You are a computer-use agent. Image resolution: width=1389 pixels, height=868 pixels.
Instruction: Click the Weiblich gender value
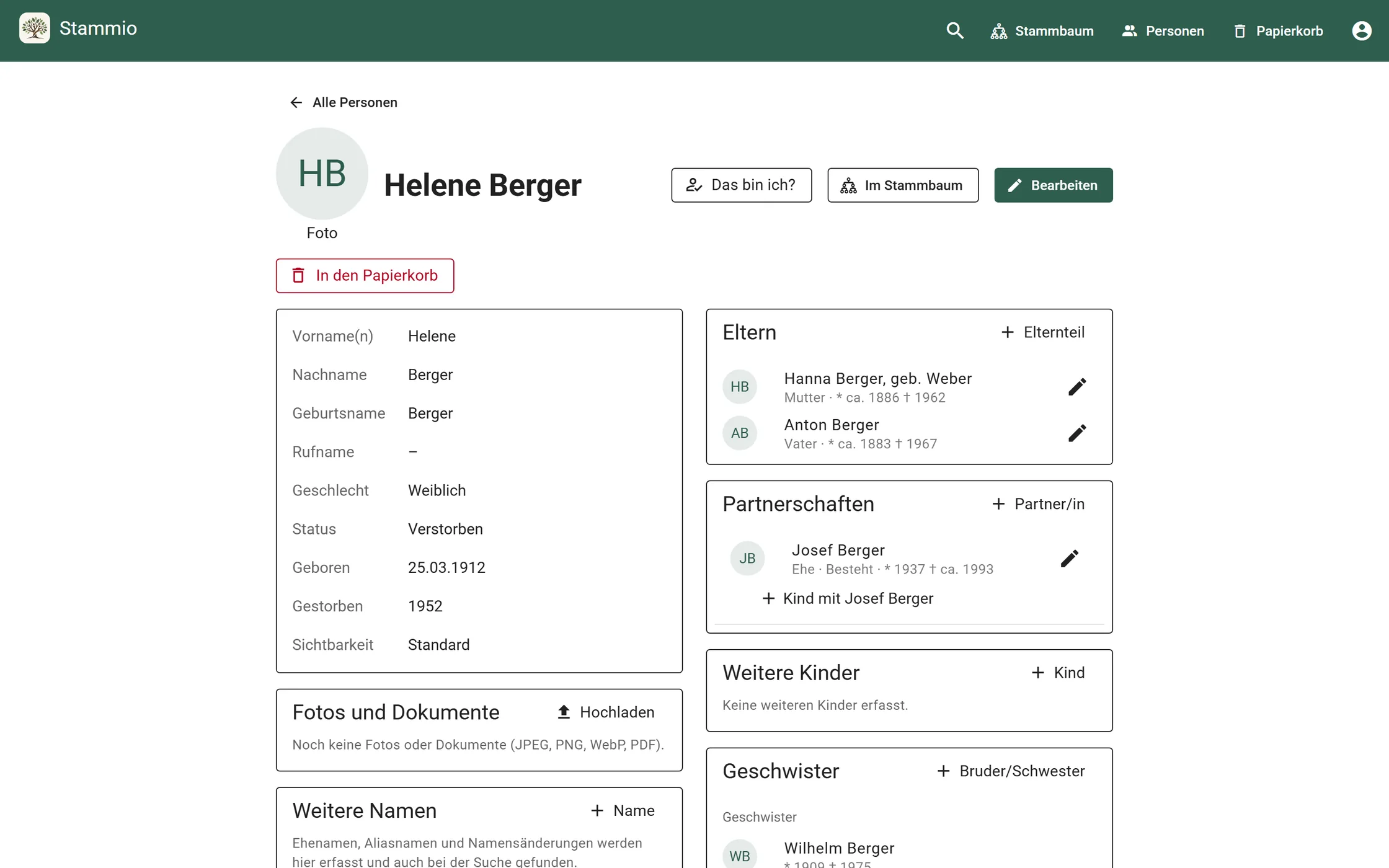(437, 491)
